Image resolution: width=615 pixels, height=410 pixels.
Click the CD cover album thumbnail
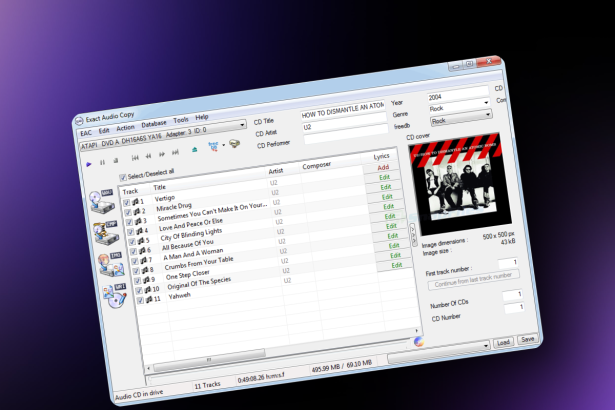coord(459,184)
